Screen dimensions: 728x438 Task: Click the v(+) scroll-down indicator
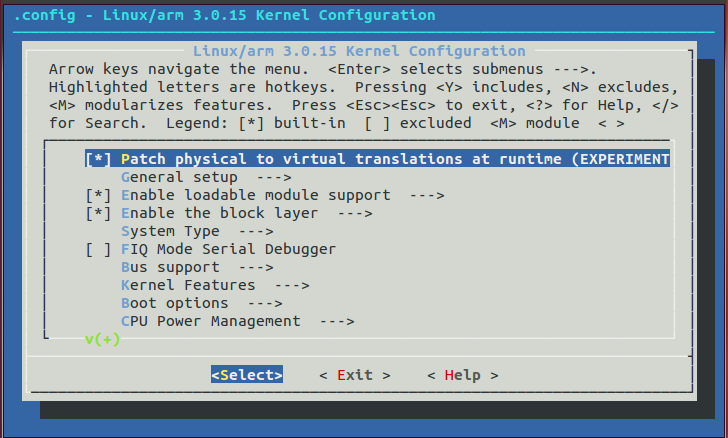coord(102,339)
